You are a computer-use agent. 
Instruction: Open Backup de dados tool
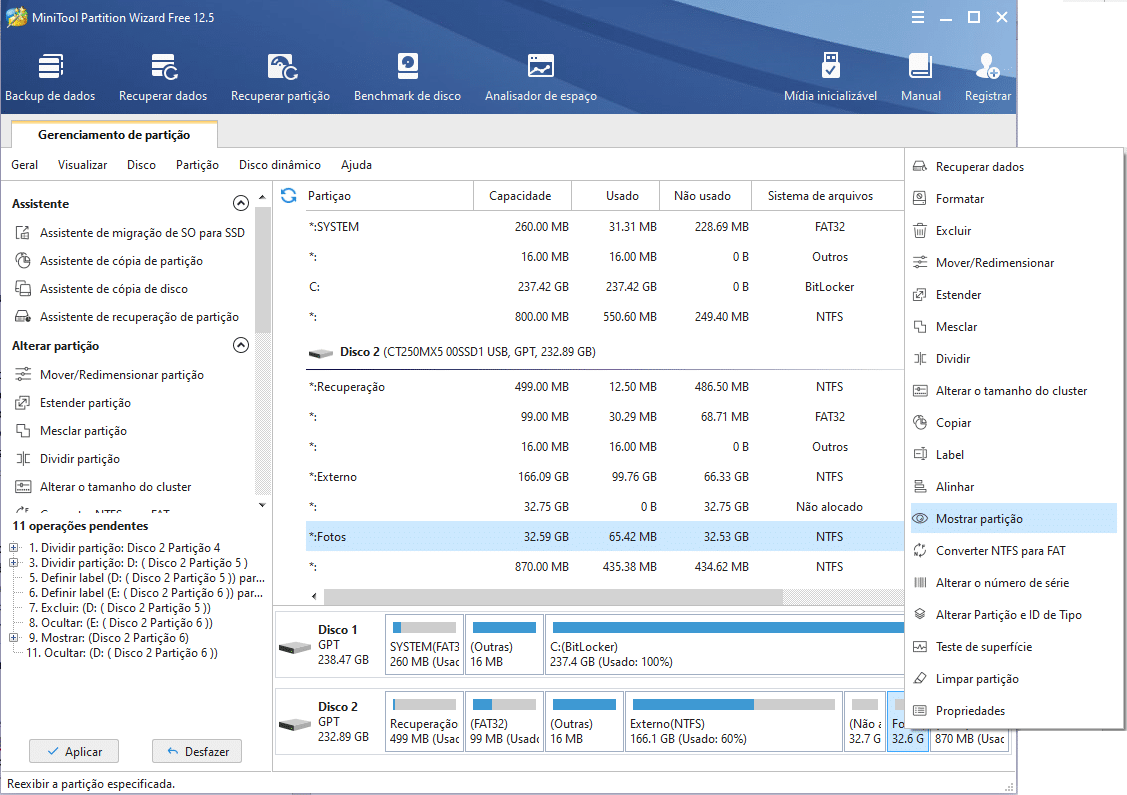tap(50, 78)
